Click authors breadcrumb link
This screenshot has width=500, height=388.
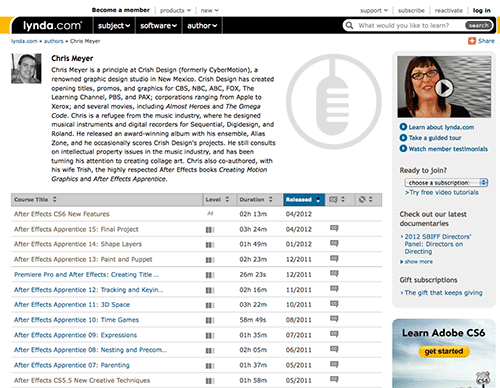coord(54,41)
